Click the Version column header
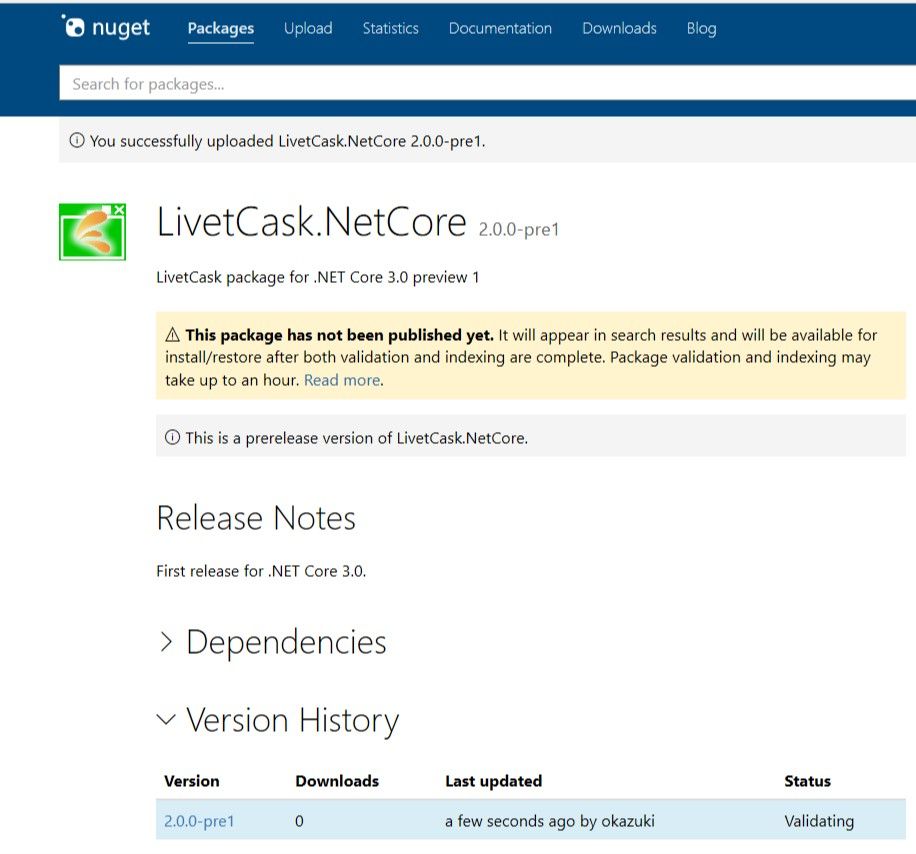916x854 pixels. pos(192,781)
